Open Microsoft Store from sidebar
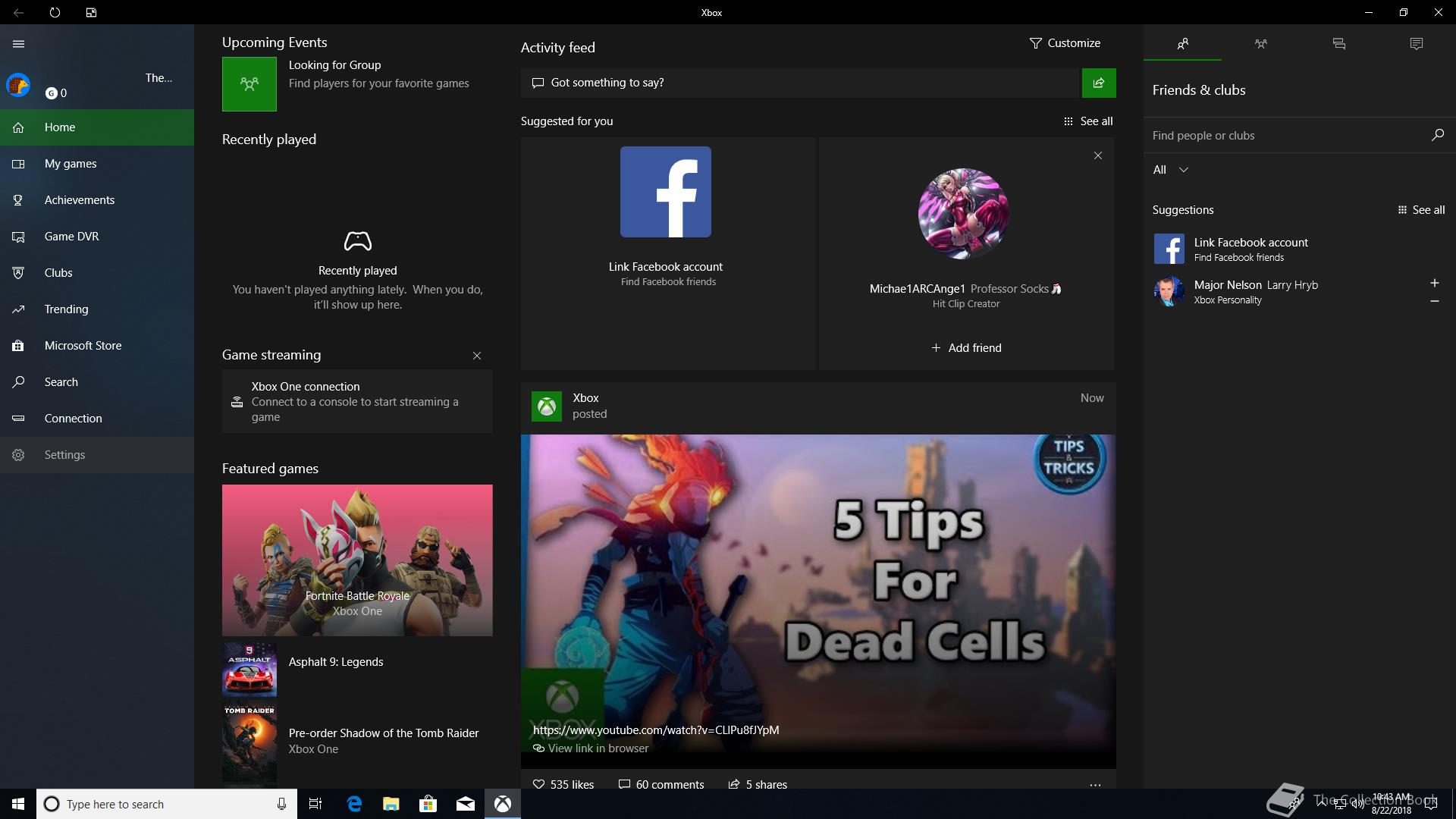Image resolution: width=1456 pixels, height=819 pixels. pos(97,346)
